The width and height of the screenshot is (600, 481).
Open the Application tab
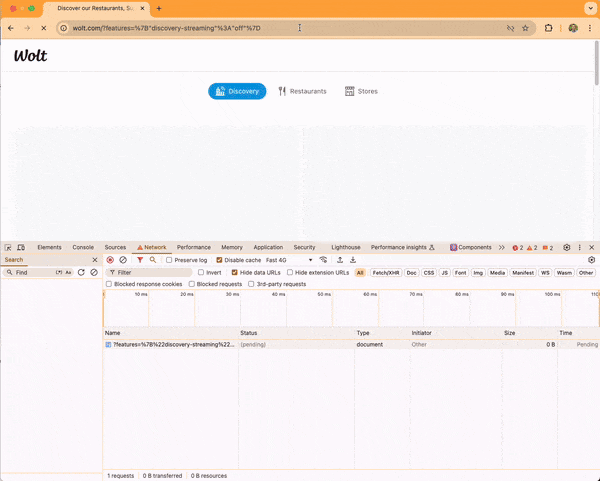268,247
